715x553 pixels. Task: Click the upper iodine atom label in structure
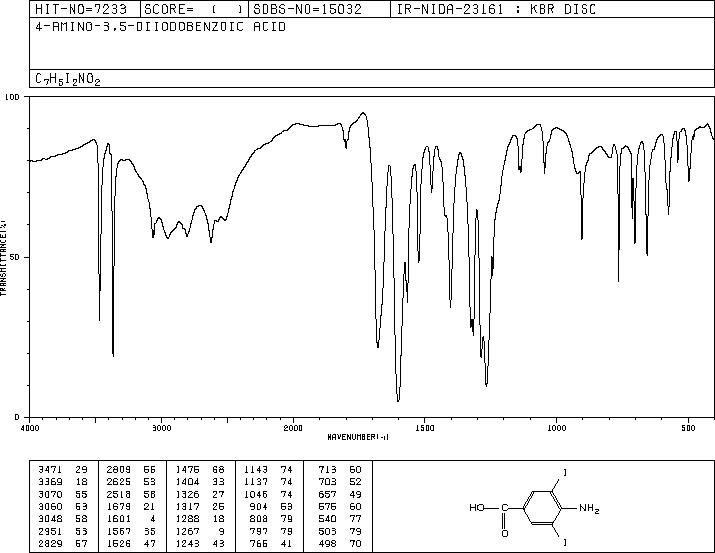565,473
